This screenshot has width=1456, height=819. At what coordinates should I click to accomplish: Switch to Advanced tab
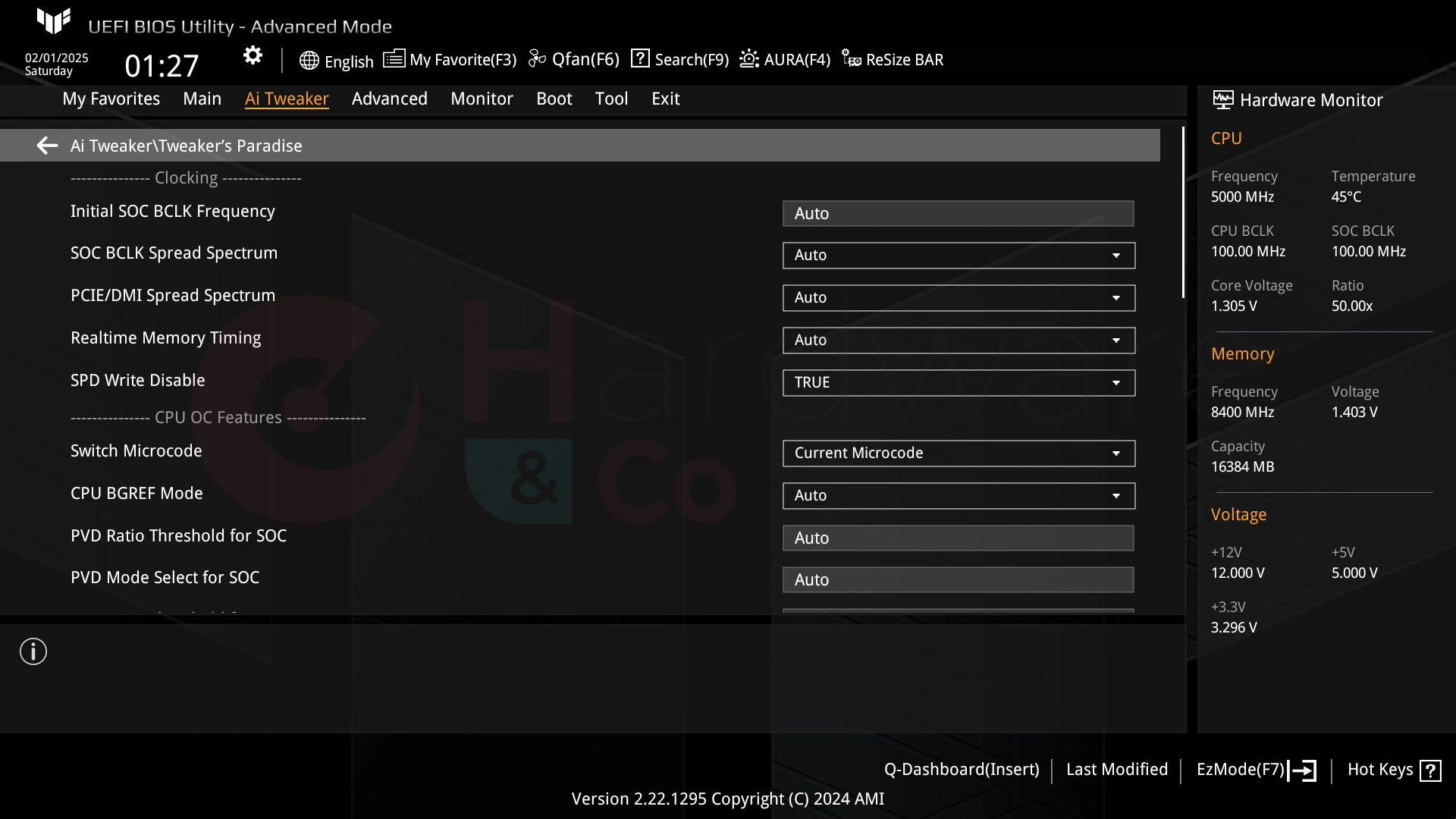390,99
